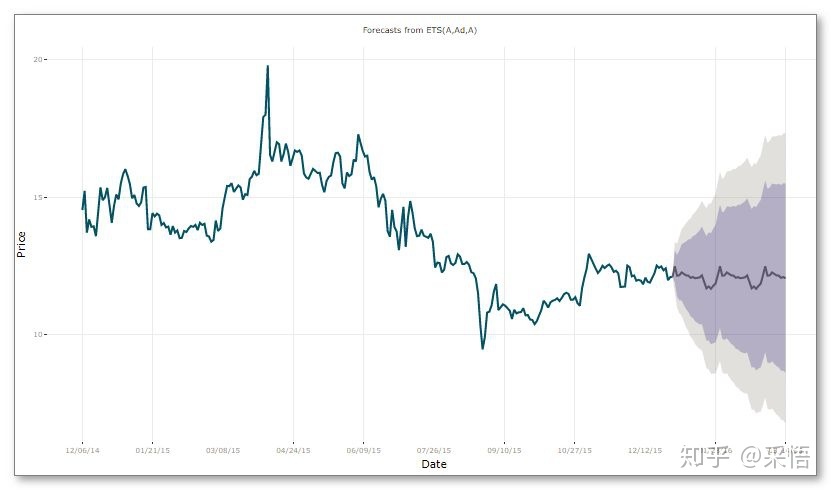
Task: Click the 03/08/15 date tick label
Action: [223, 450]
